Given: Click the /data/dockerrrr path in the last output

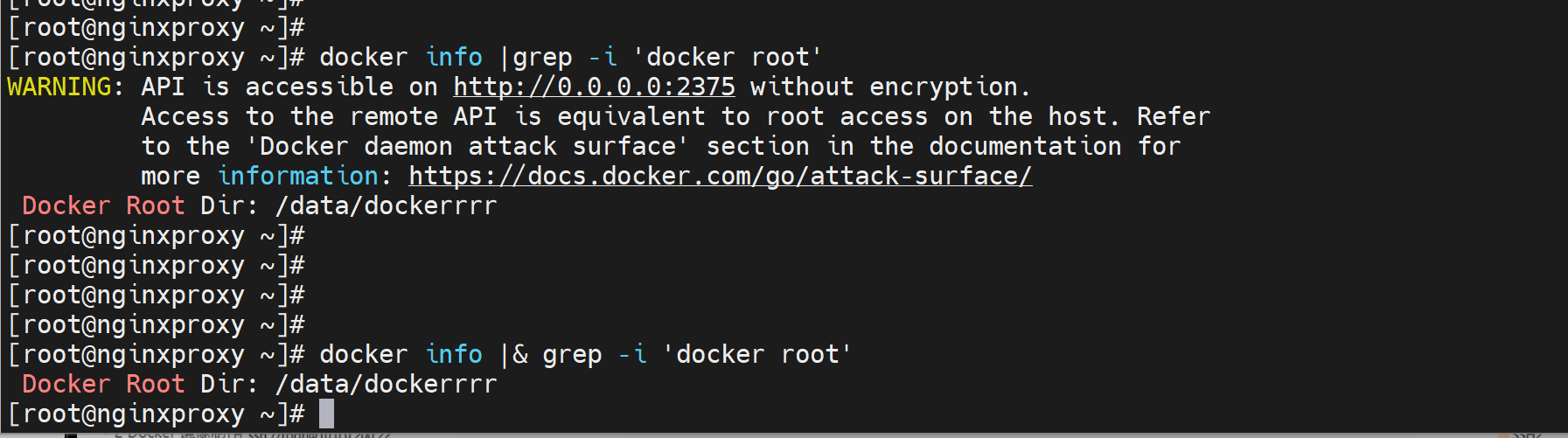Looking at the screenshot, I should [386, 385].
